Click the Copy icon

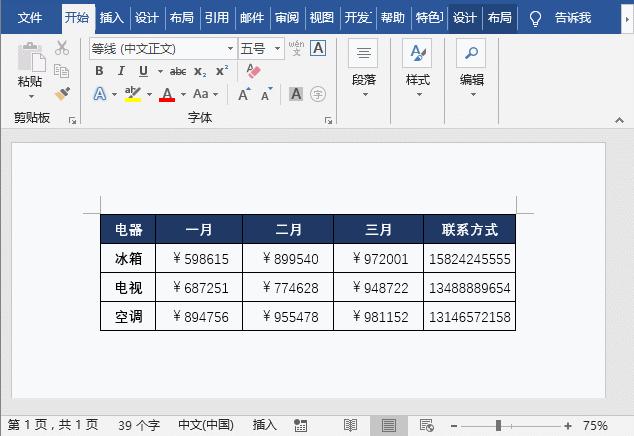pos(61,71)
